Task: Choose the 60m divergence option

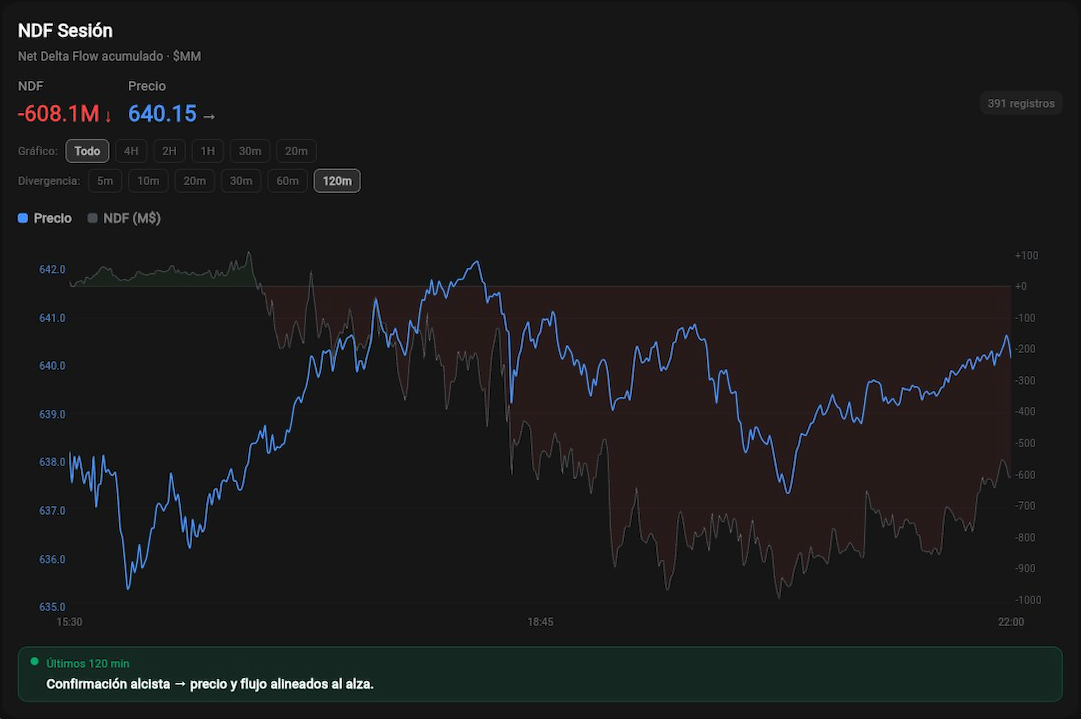Action: pos(287,181)
